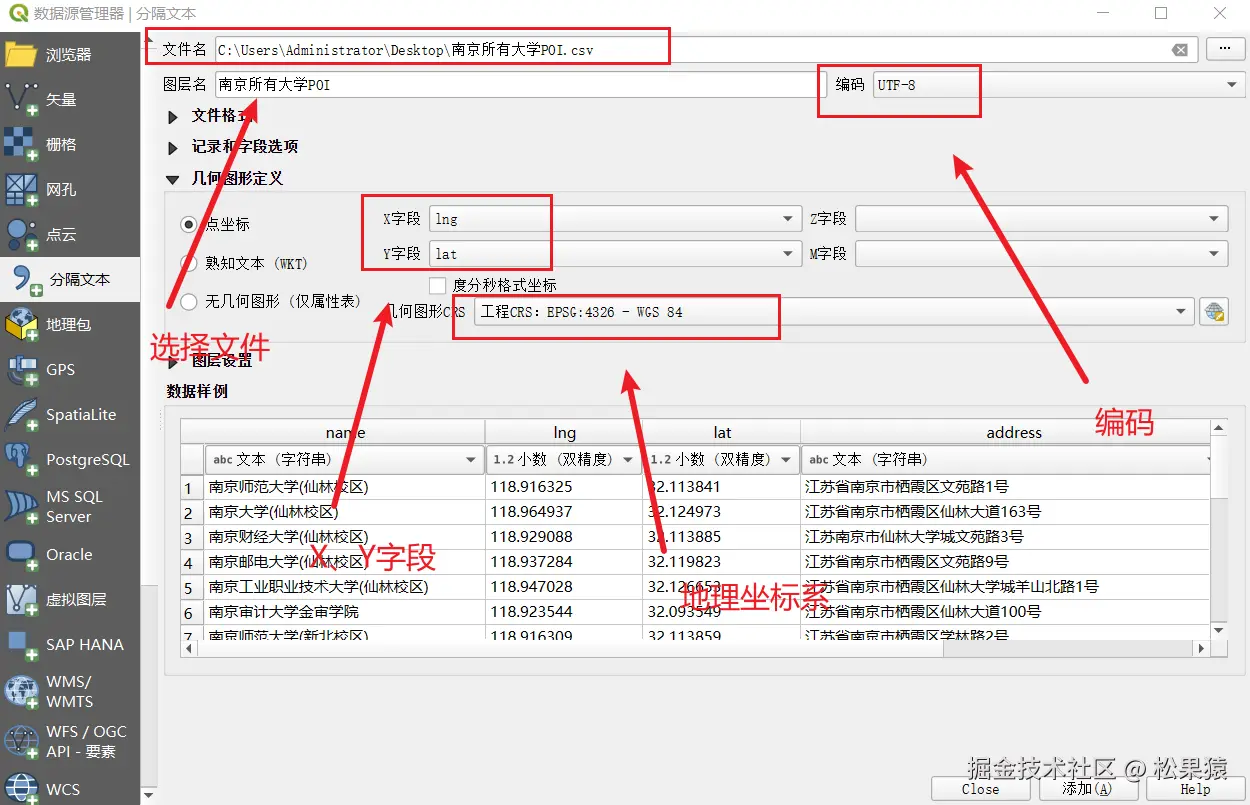Image resolution: width=1250 pixels, height=805 pixels.
Task: Click the sample table horizontal scrollbar right arrow
Action: pyautogui.click(x=1201, y=648)
